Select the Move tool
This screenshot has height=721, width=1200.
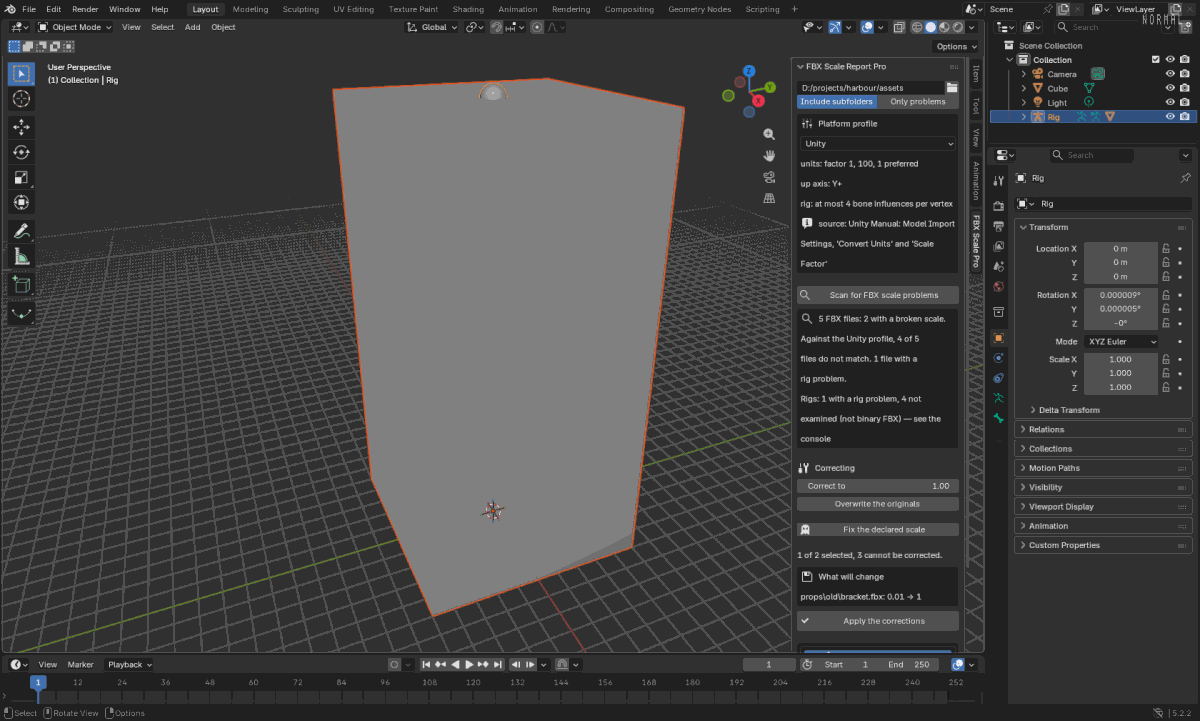(x=21, y=127)
